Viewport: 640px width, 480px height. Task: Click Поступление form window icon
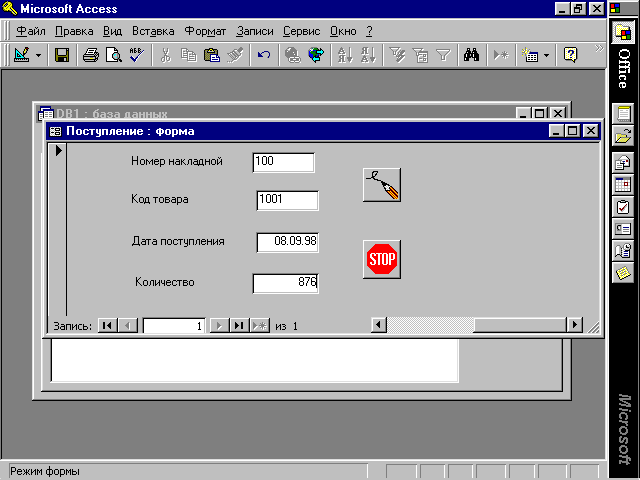coord(55,131)
